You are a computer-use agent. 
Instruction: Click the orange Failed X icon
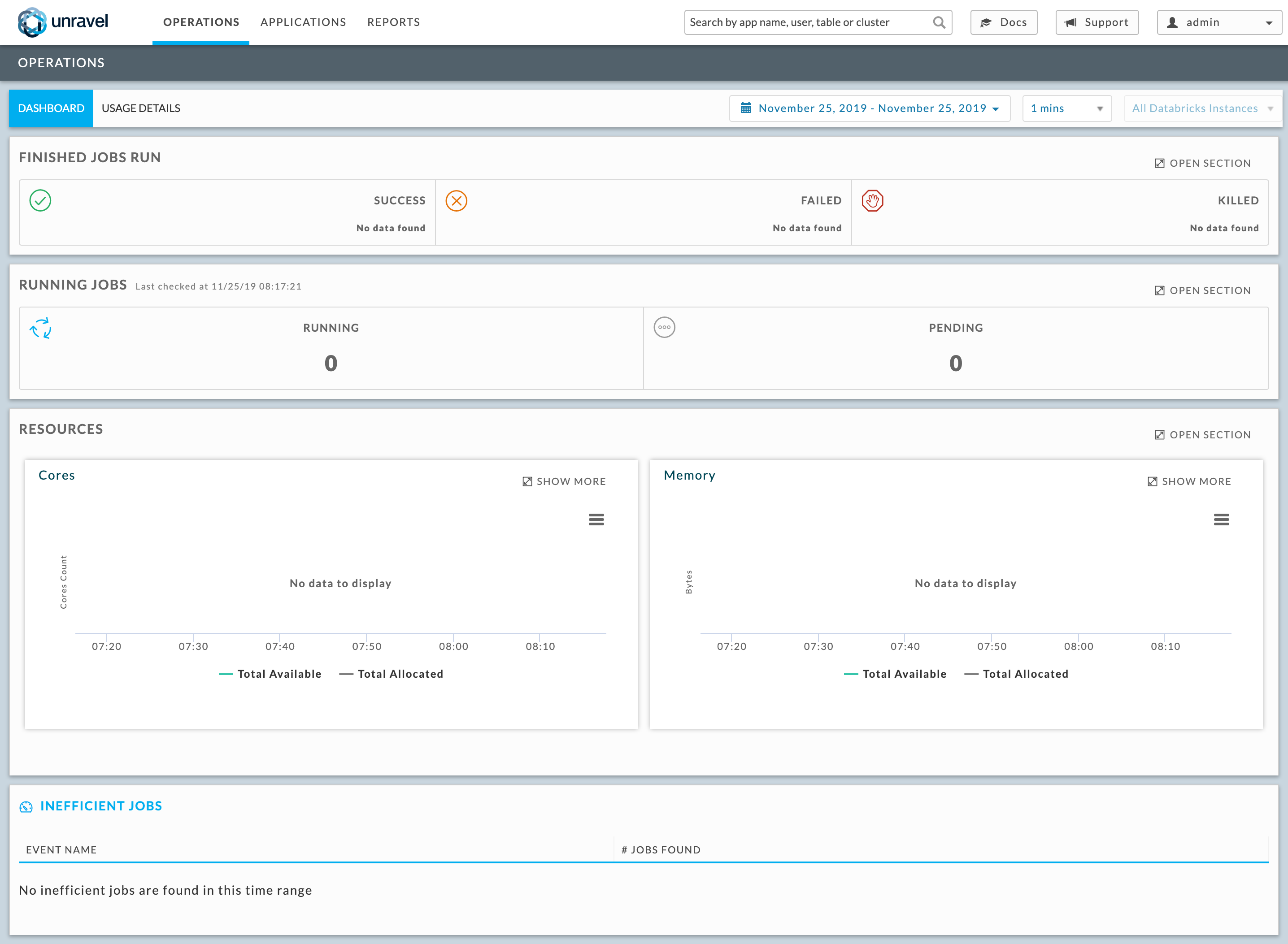click(456, 200)
